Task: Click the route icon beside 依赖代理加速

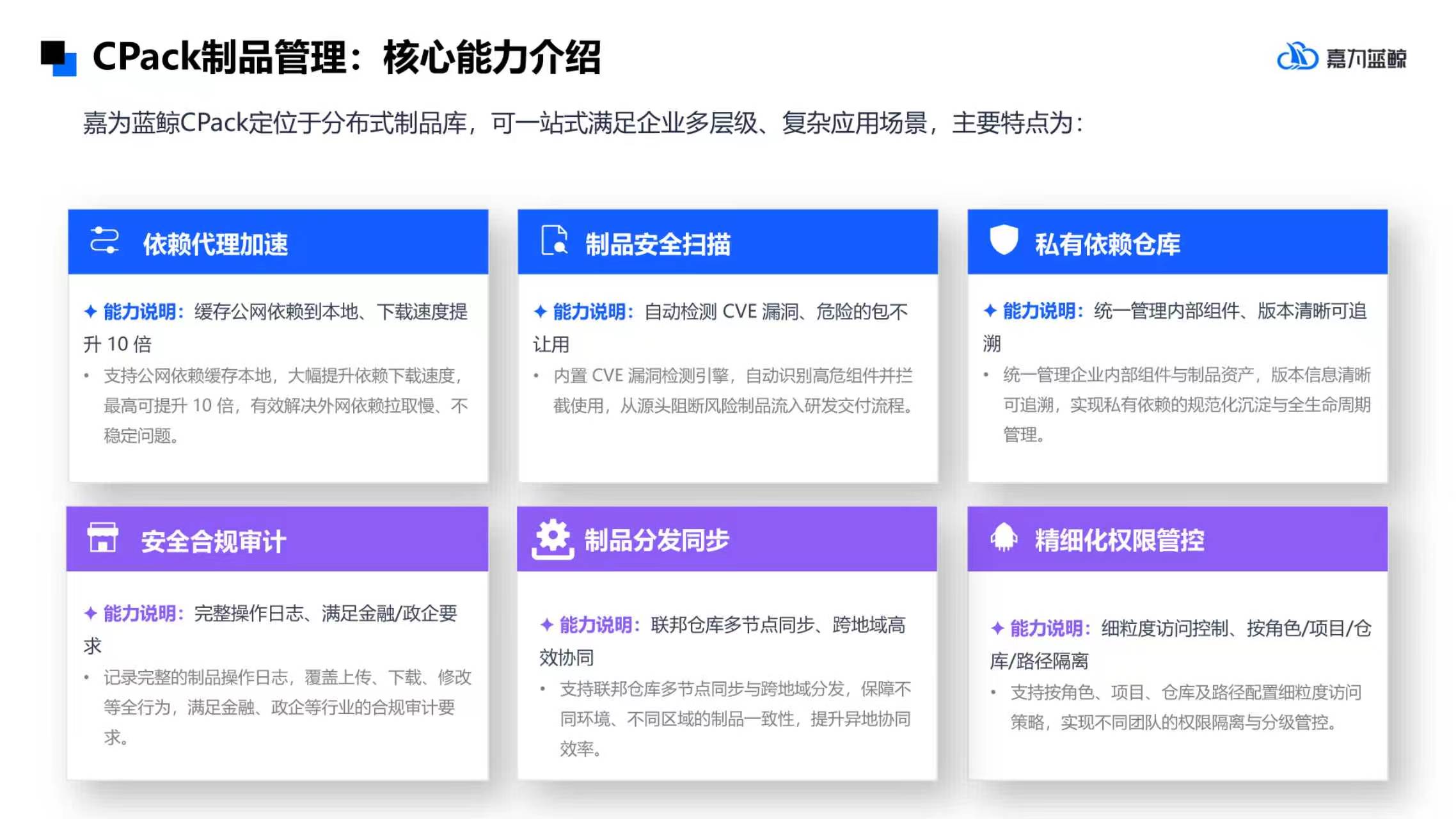Action: [104, 241]
